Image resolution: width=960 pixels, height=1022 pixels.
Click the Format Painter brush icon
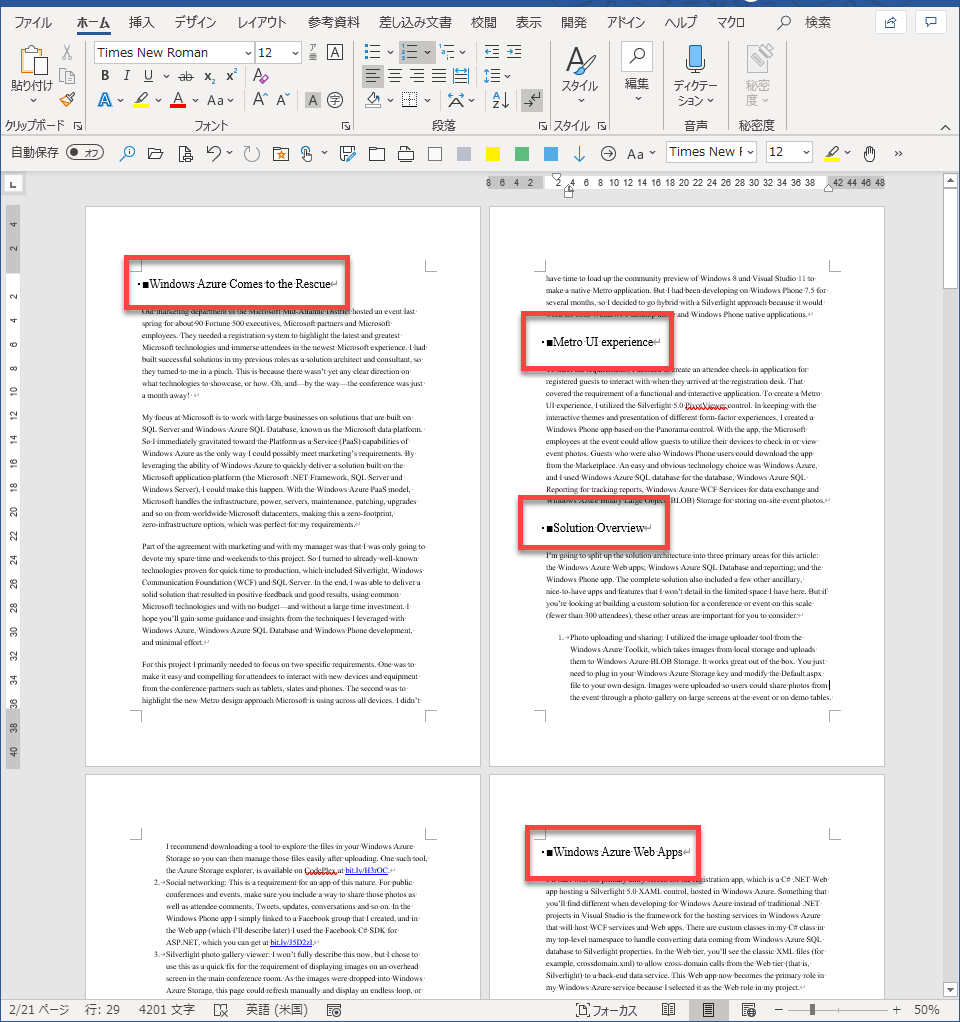click(x=67, y=100)
